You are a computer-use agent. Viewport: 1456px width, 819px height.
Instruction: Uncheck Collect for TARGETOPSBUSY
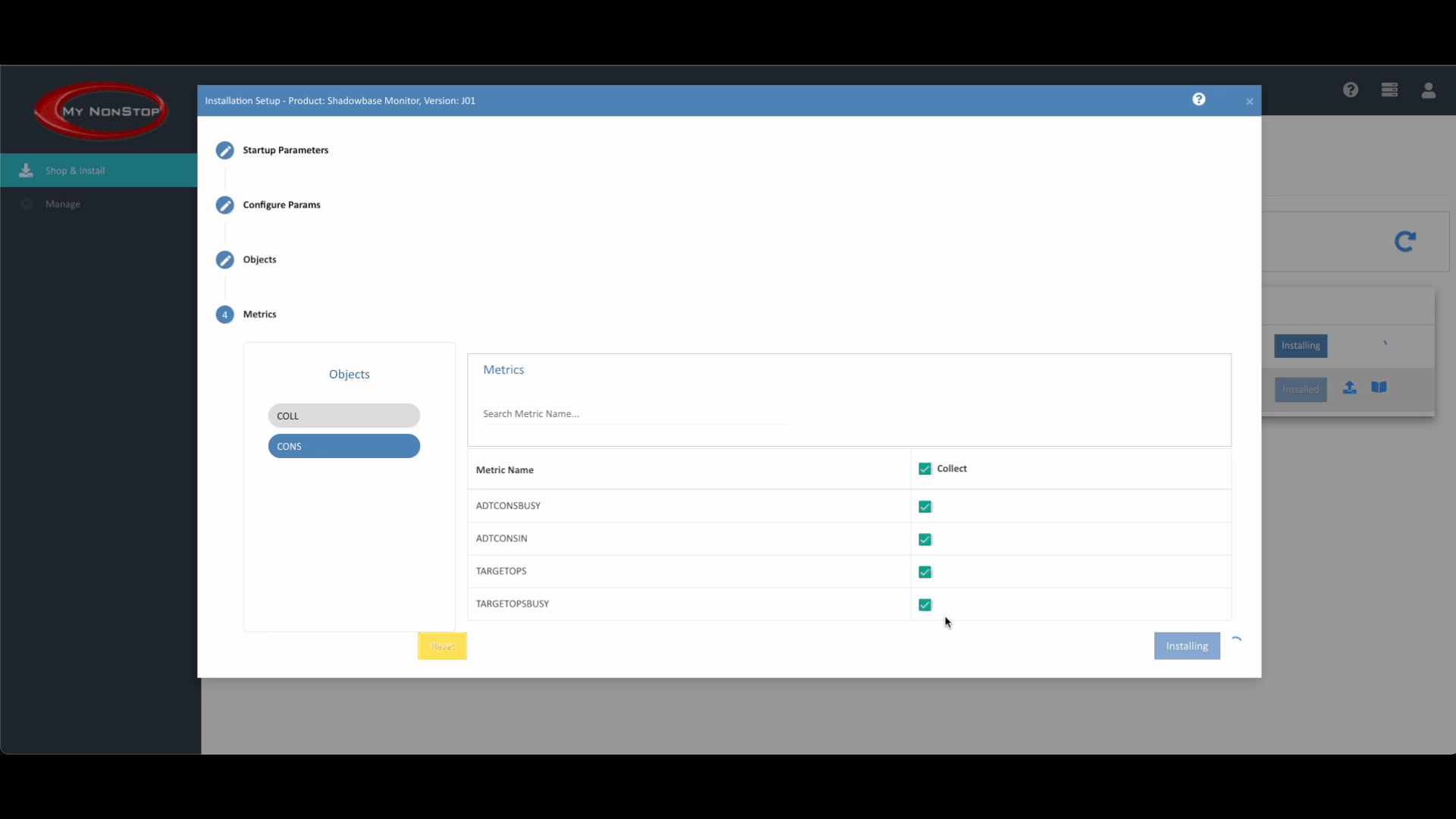[924, 604]
